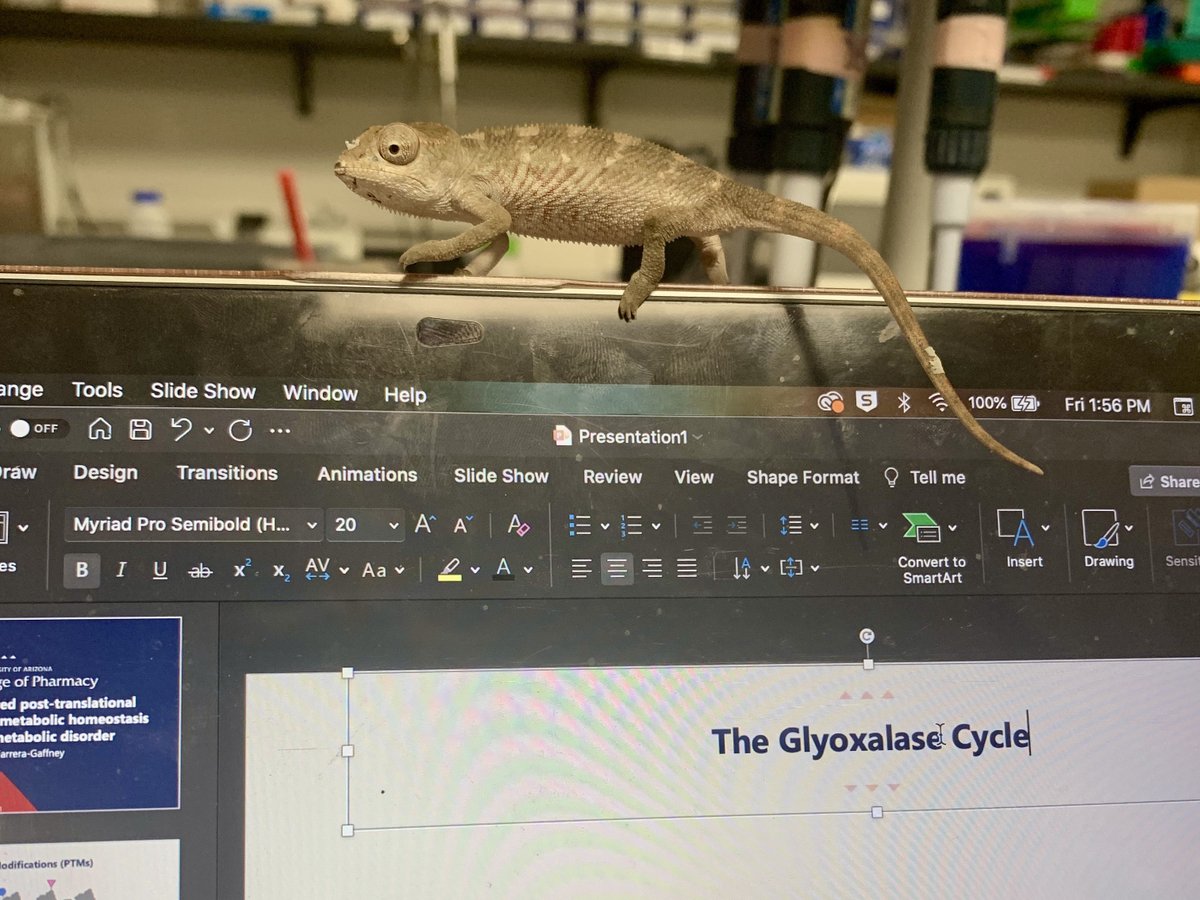Expand the bullets style dropdown arrow
The image size is (1200, 900).
pos(605,526)
